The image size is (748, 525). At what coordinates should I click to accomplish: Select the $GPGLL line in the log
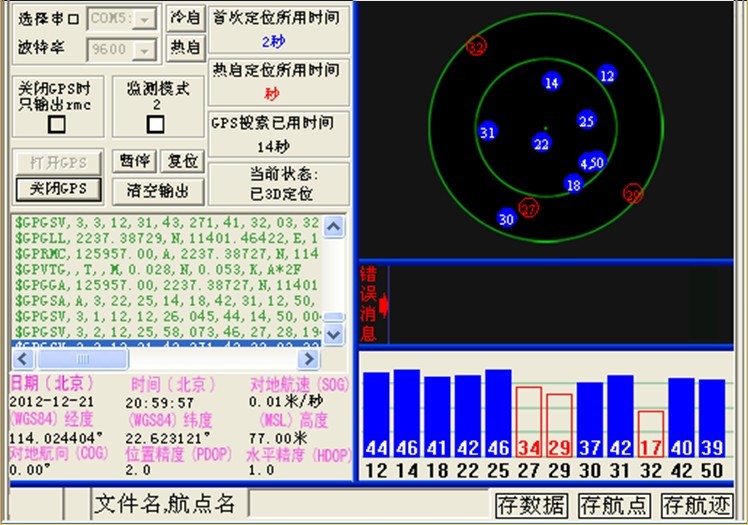[x=166, y=238]
